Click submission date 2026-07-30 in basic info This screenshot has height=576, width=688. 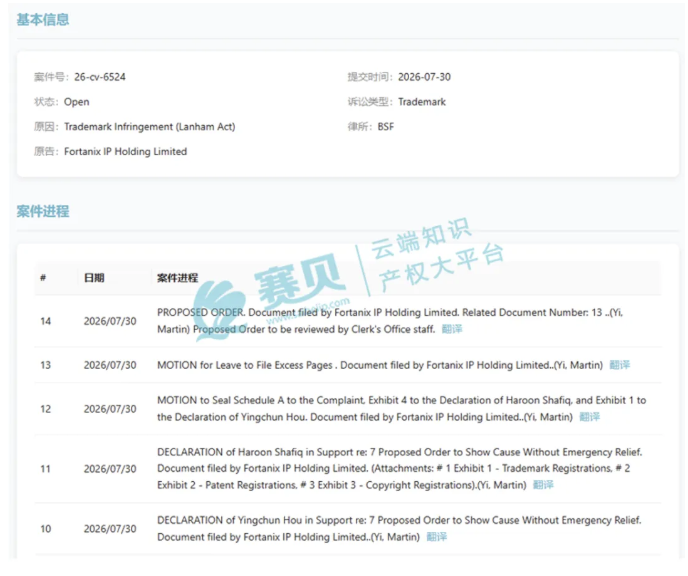[424, 77]
